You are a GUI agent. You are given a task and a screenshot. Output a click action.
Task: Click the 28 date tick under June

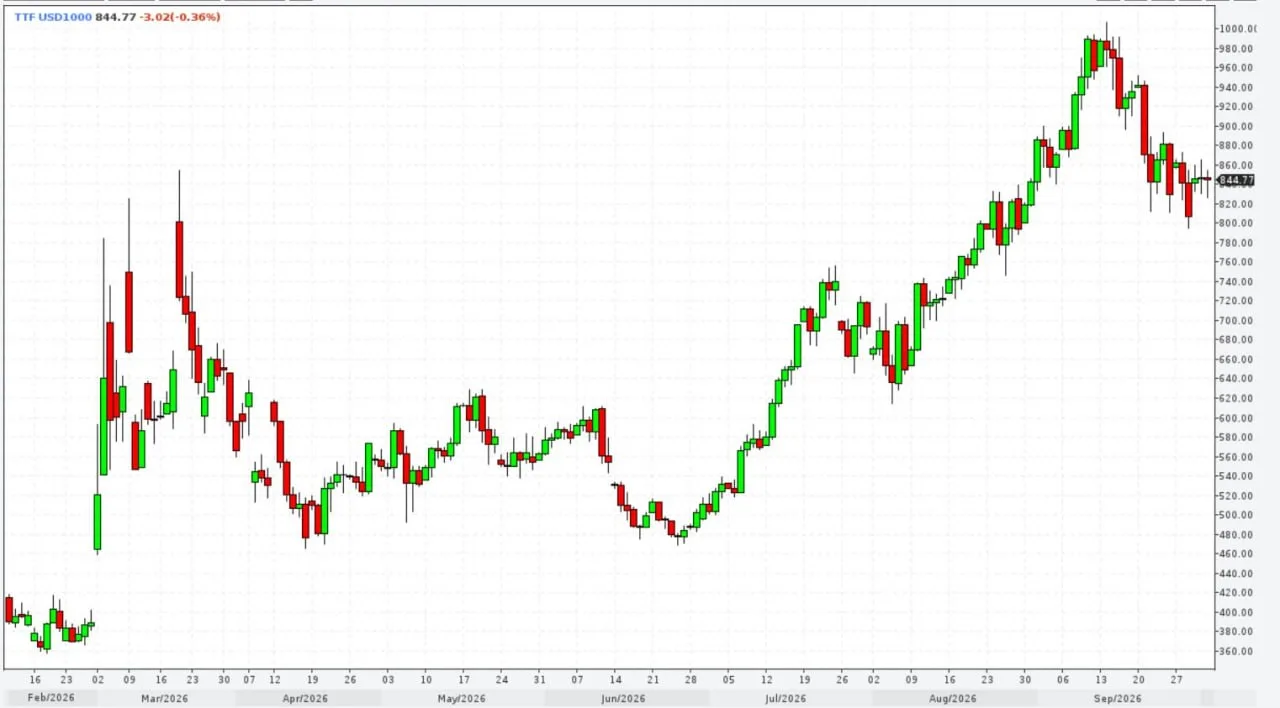pos(690,678)
